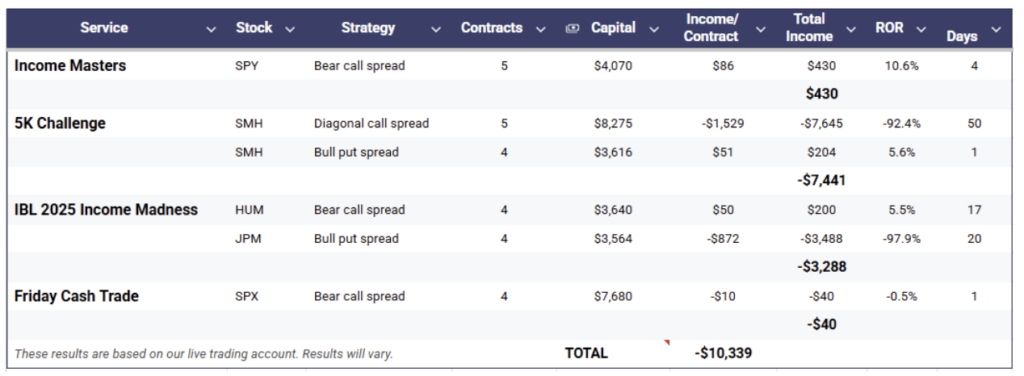Open the Stock column filter dropdown
The image size is (1024, 376).
tap(290, 29)
